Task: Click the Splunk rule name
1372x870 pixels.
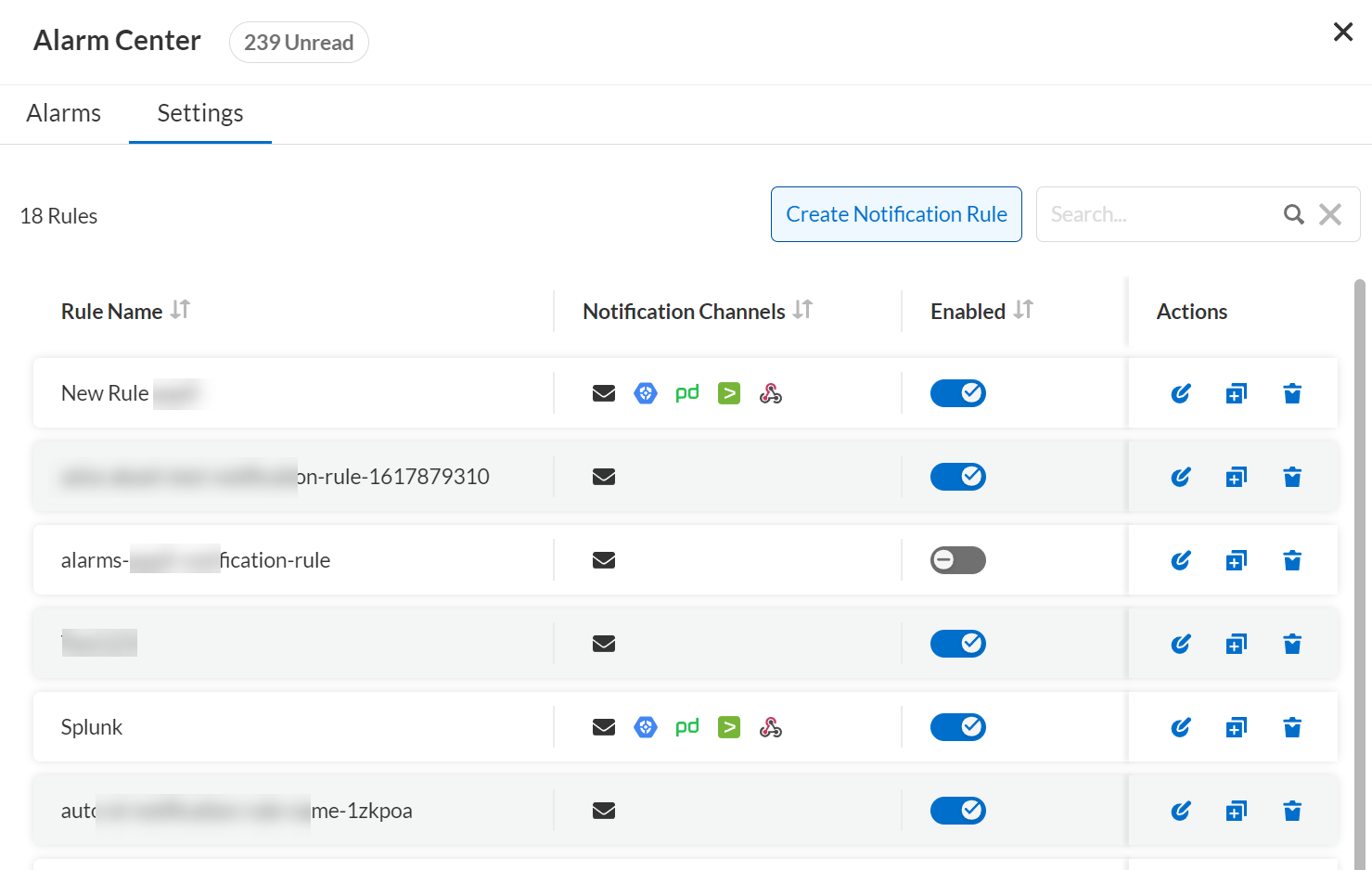Action: coord(92,727)
